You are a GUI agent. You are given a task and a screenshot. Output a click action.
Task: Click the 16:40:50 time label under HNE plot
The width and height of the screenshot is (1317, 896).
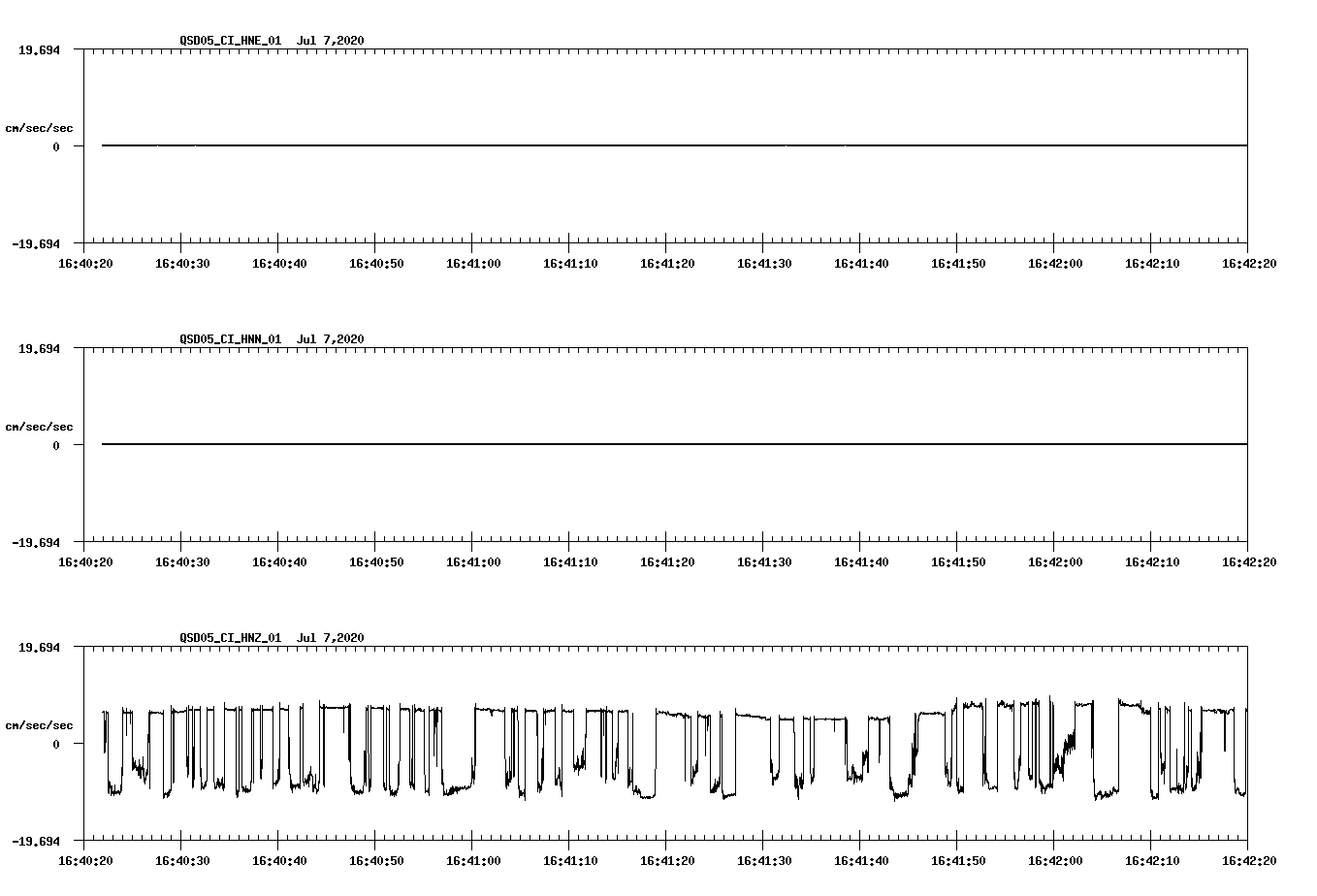(x=376, y=264)
